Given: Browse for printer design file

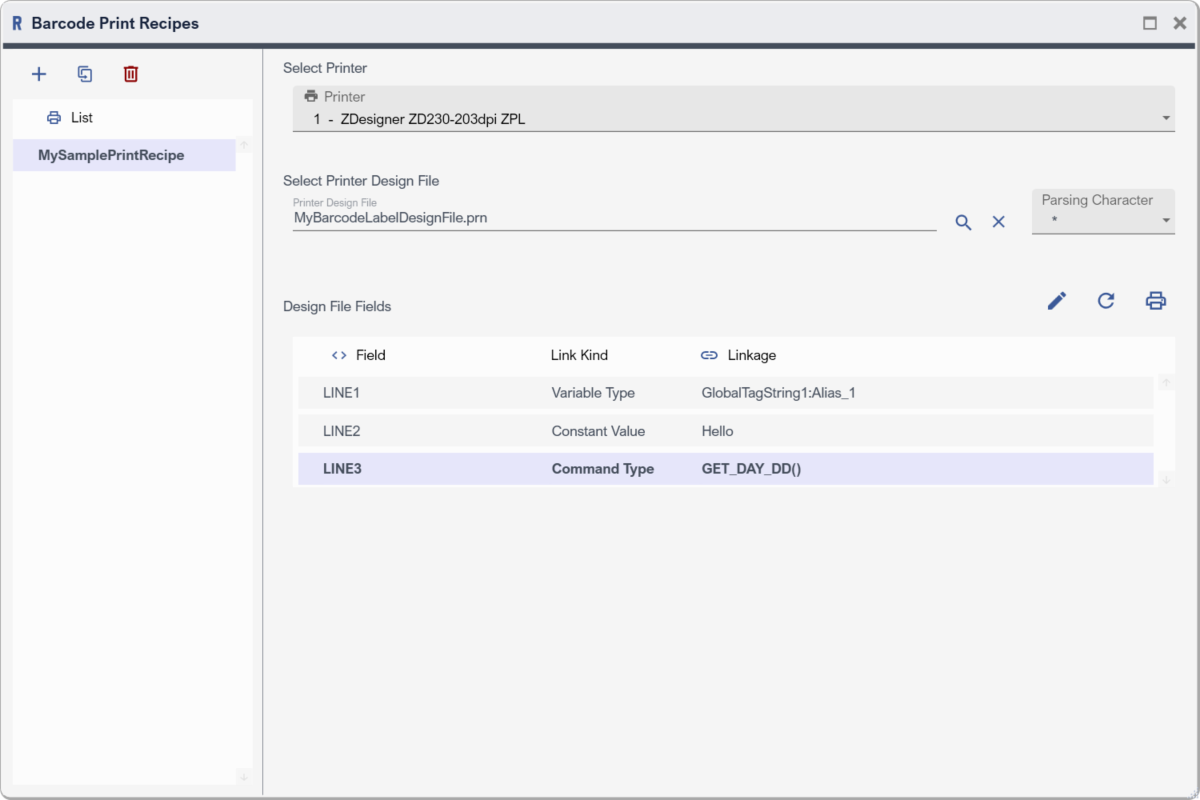Looking at the screenshot, I should coord(963,222).
